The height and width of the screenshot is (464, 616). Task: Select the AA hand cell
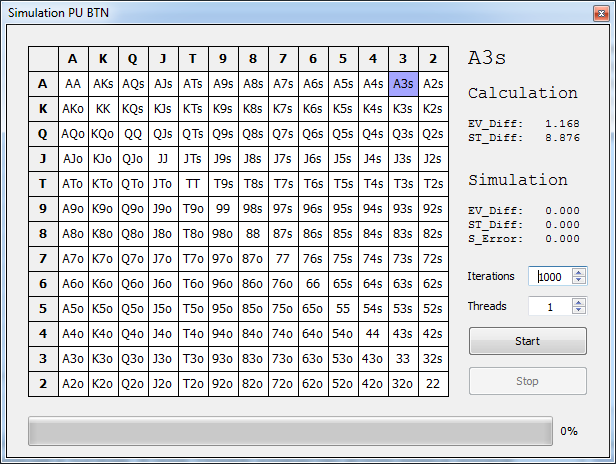click(73, 84)
